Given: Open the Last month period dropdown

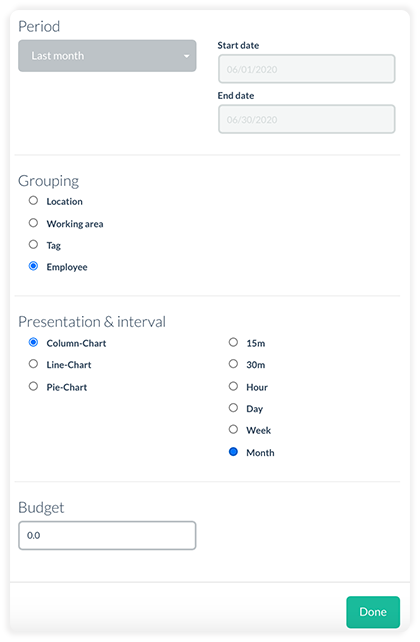Looking at the screenshot, I should tap(107, 56).
